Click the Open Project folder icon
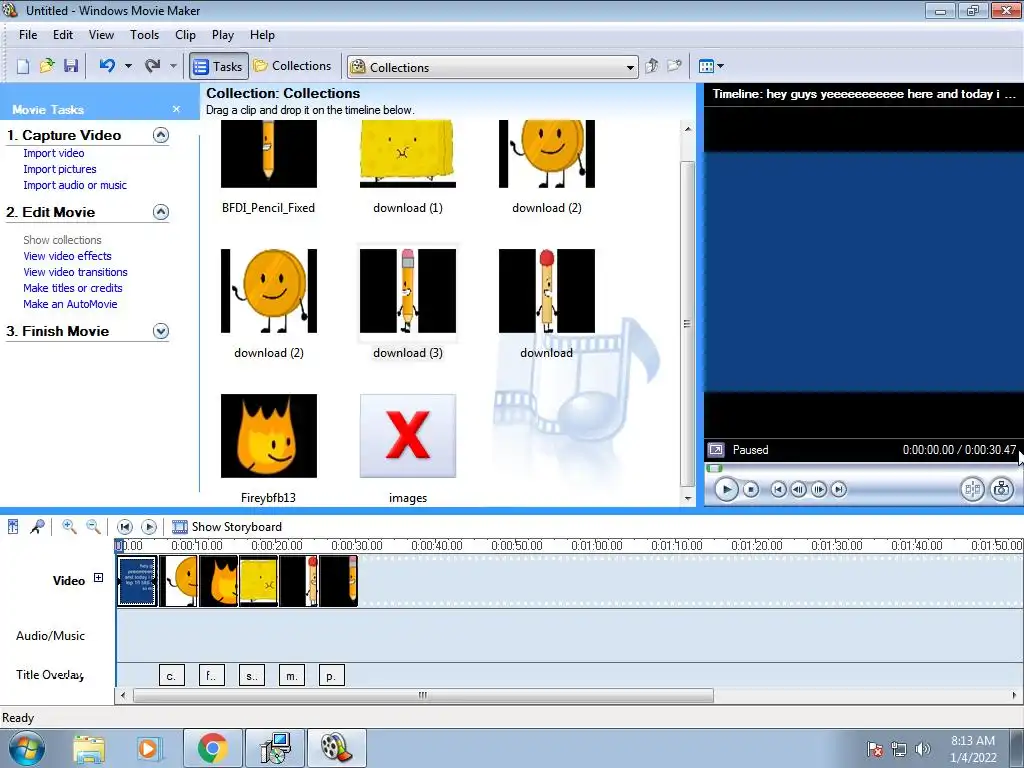Viewport: 1024px width, 768px height. (46, 66)
